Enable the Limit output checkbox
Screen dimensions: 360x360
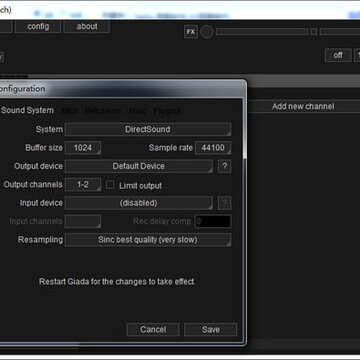click(x=110, y=185)
